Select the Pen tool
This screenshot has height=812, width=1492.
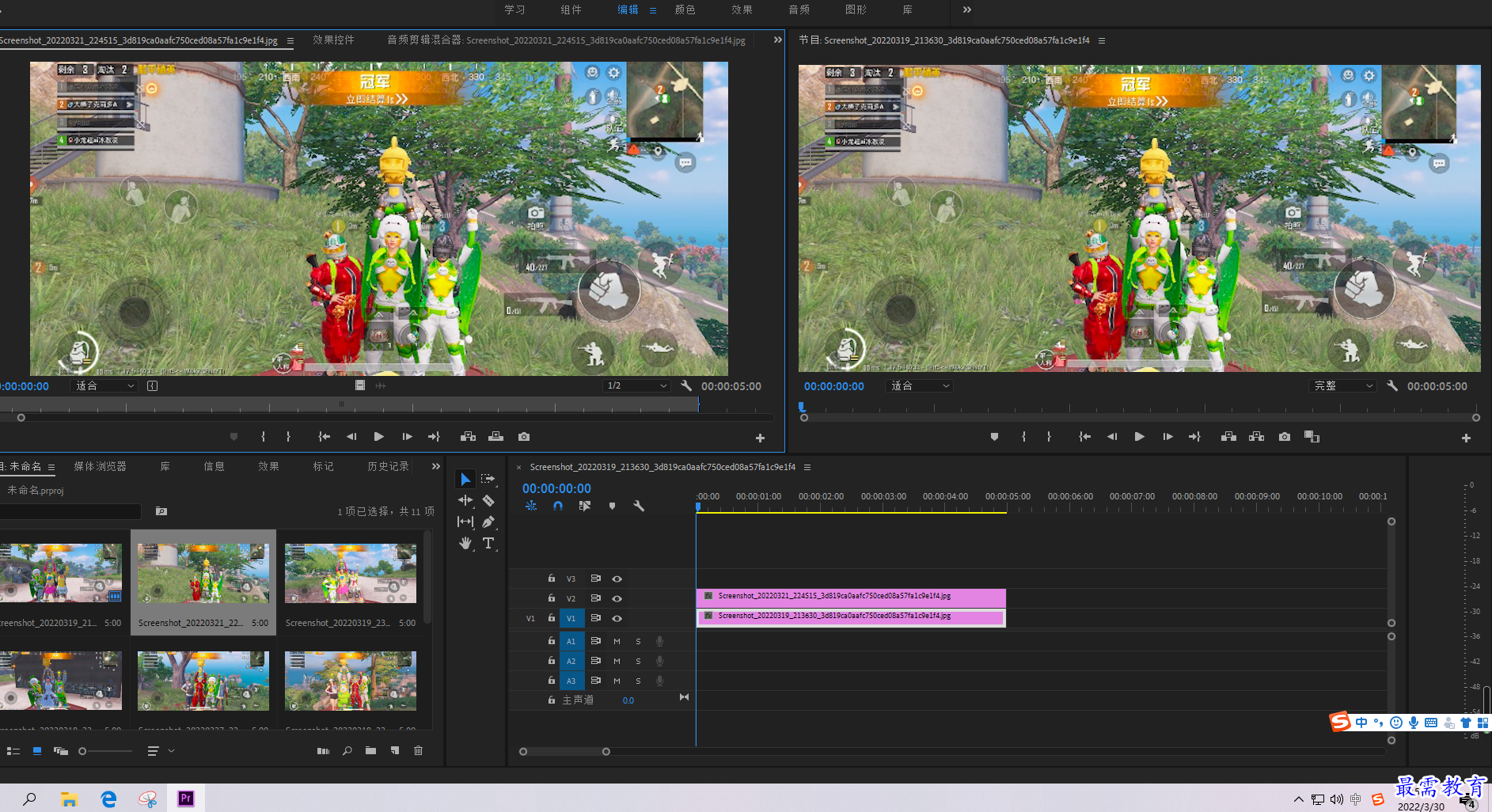(488, 522)
